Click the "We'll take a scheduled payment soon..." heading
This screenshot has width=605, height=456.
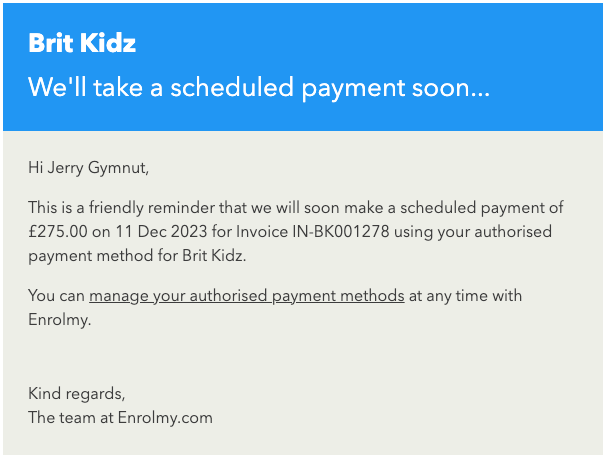pos(259,88)
